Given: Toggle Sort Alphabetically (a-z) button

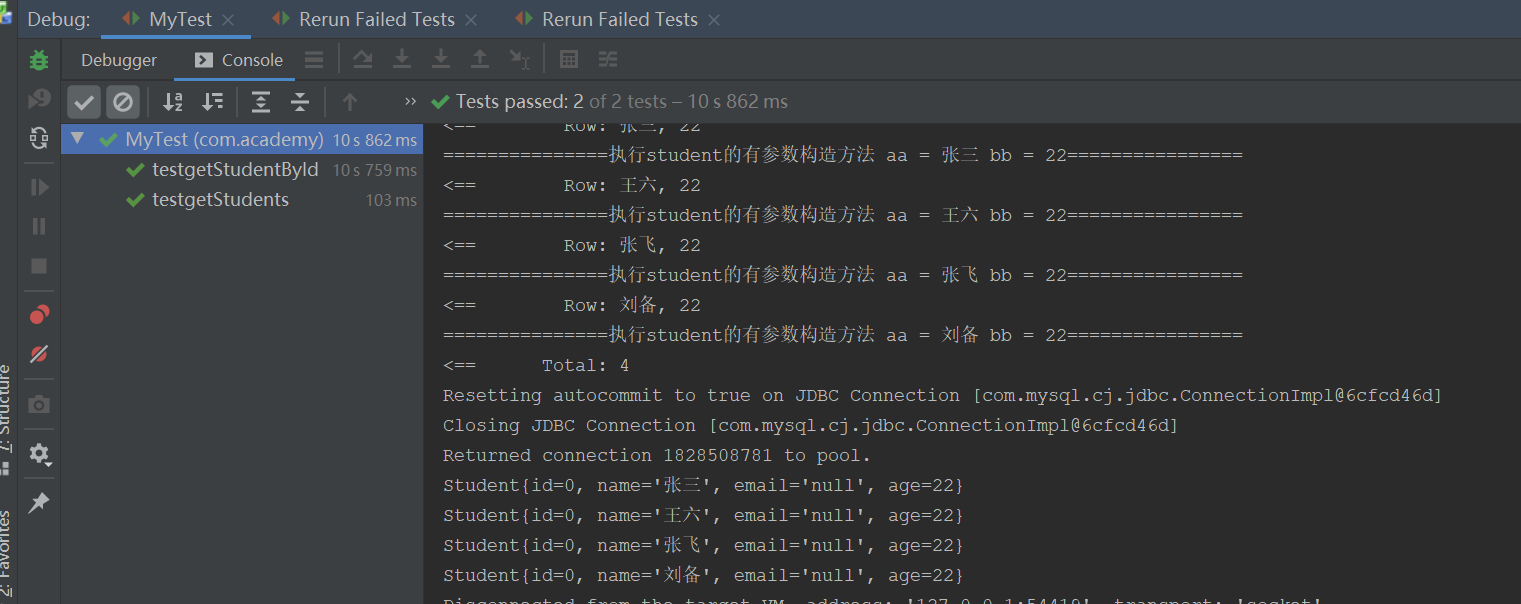Looking at the screenshot, I should pyautogui.click(x=173, y=101).
